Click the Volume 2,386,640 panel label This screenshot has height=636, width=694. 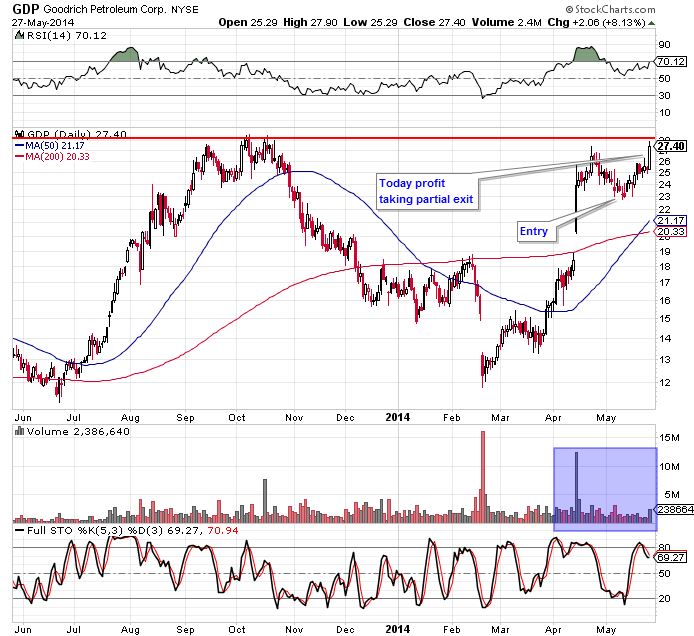pyautogui.click(x=78, y=431)
